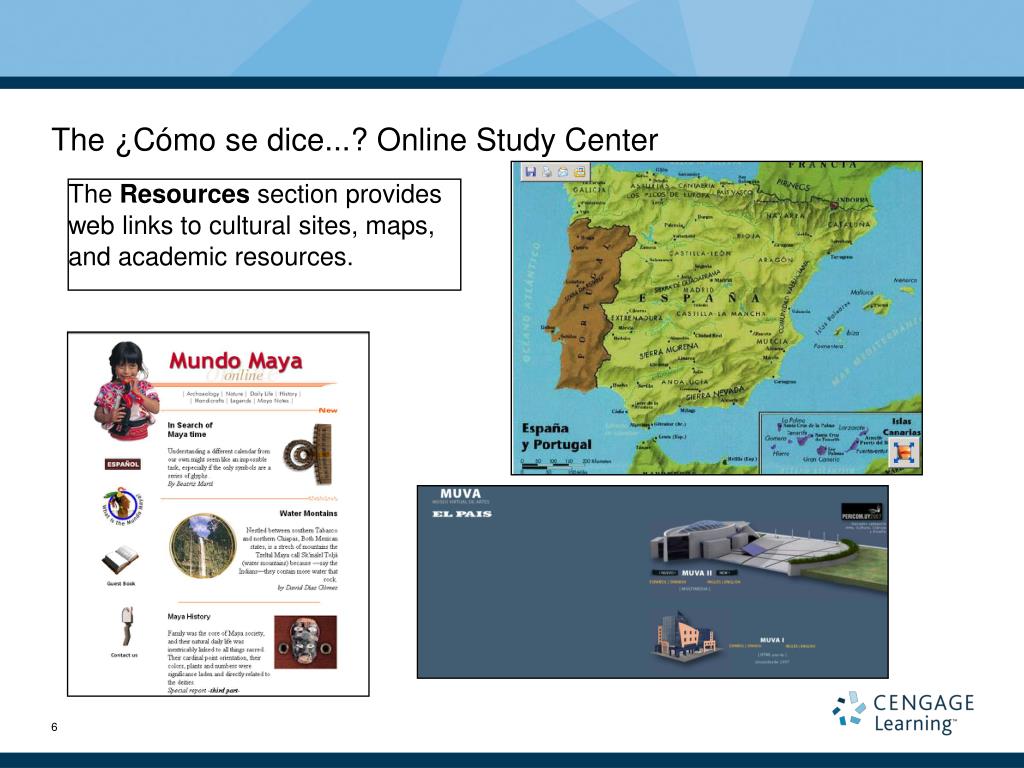
Task: Open the Maya Notes menu link
Action: (x=273, y=401)
